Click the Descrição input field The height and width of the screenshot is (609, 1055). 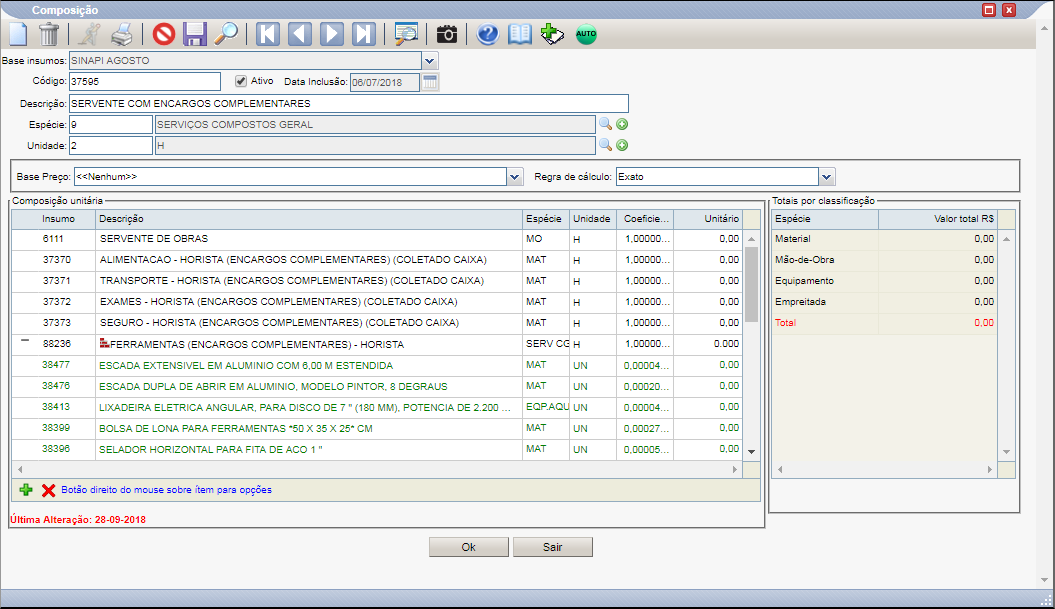point(349,104)
